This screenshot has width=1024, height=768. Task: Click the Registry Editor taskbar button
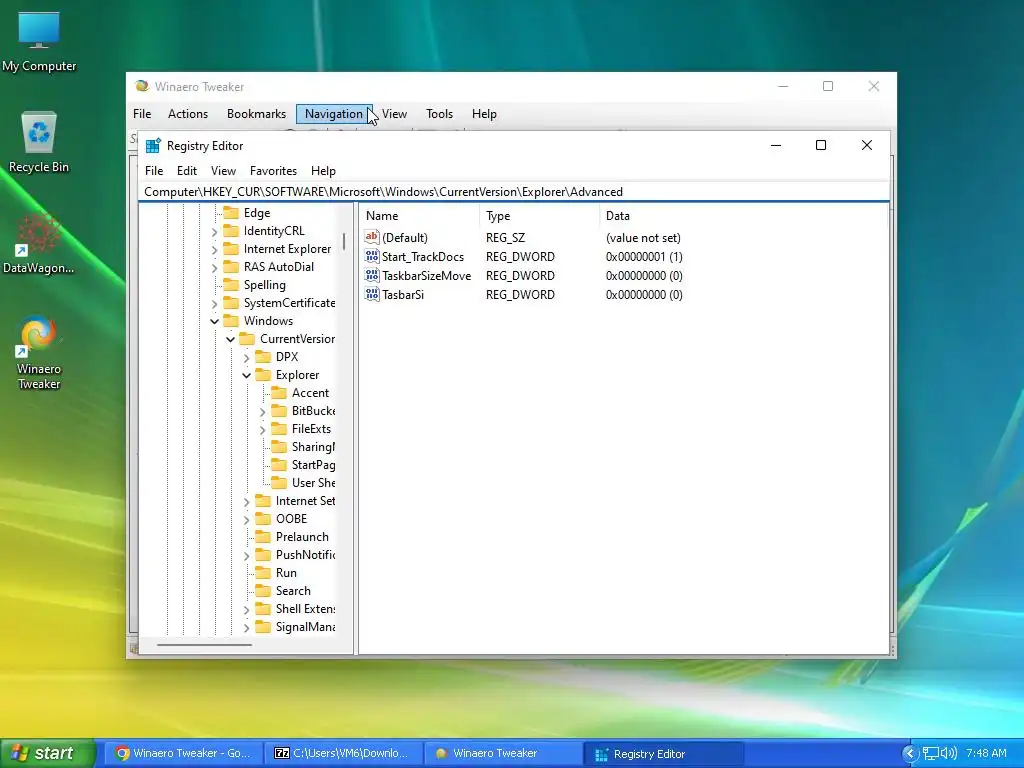(663, 754)
